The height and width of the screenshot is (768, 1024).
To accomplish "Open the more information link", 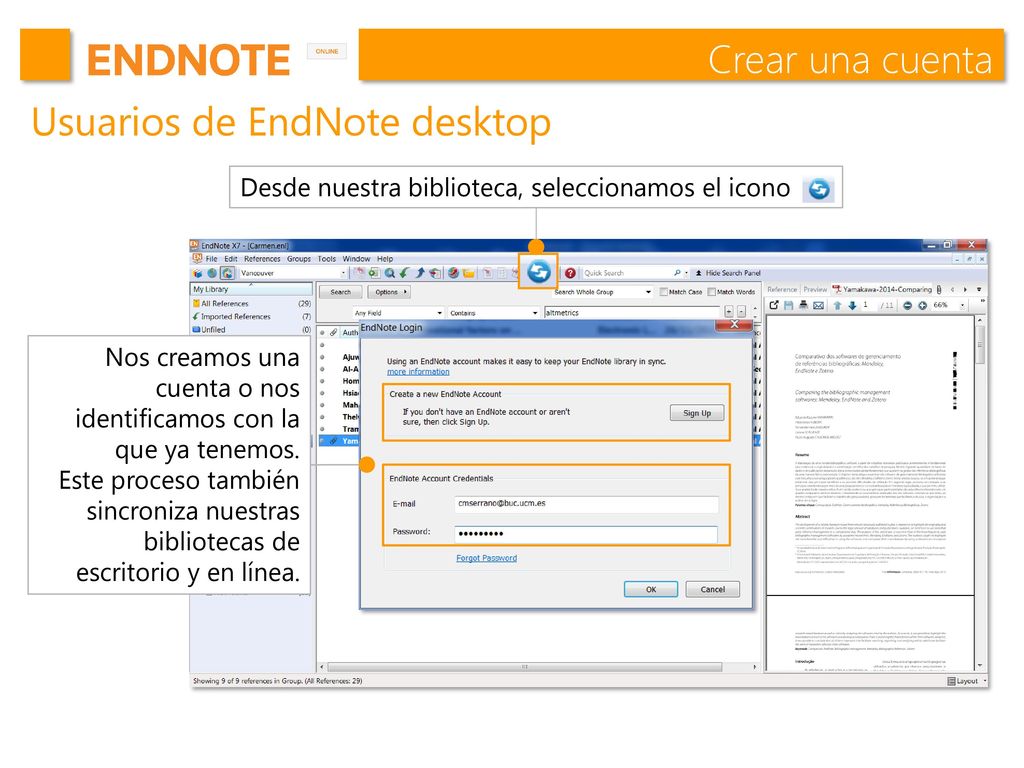I will click(x=418, y=372).
